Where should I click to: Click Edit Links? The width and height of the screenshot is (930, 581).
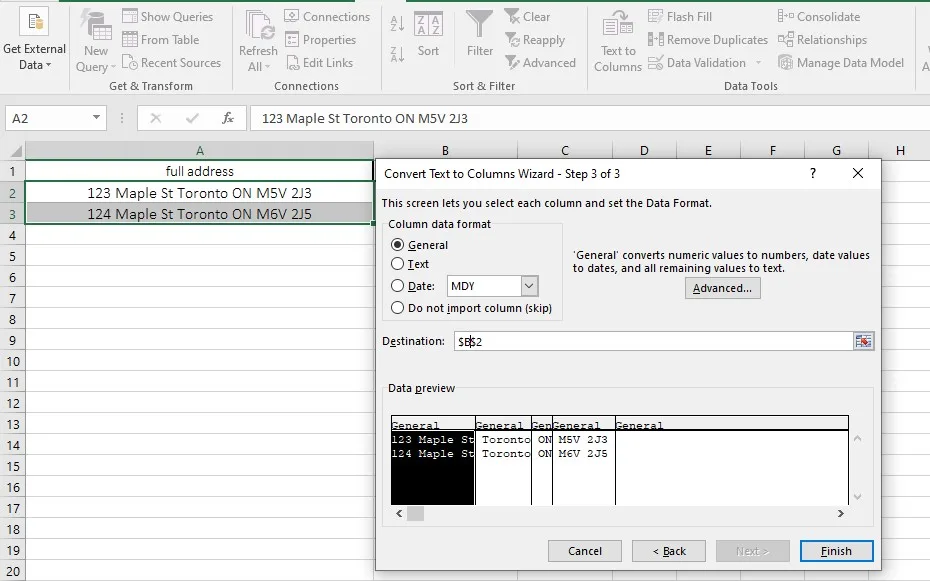coord(319,62)
